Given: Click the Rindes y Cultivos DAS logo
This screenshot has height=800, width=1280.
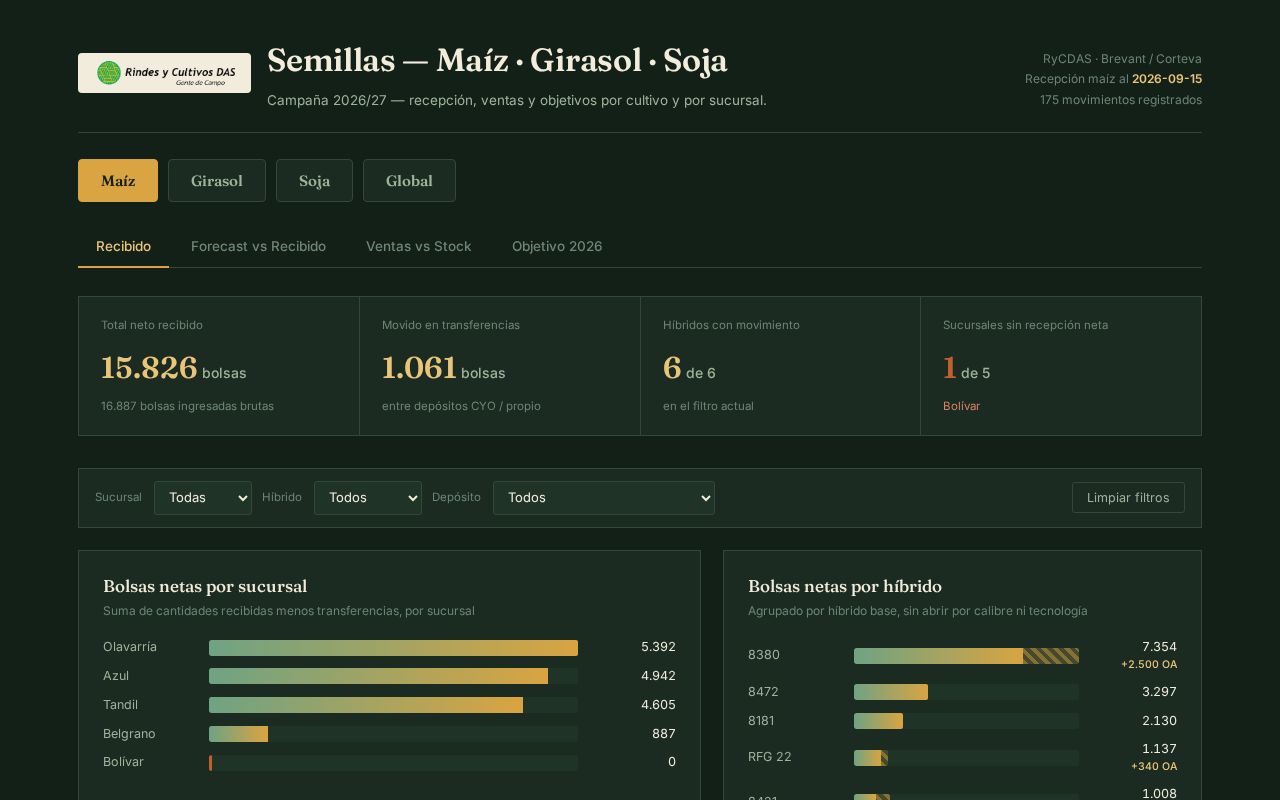Looking at the screenshot, I should pyautogui.click(x=164, y=73).
